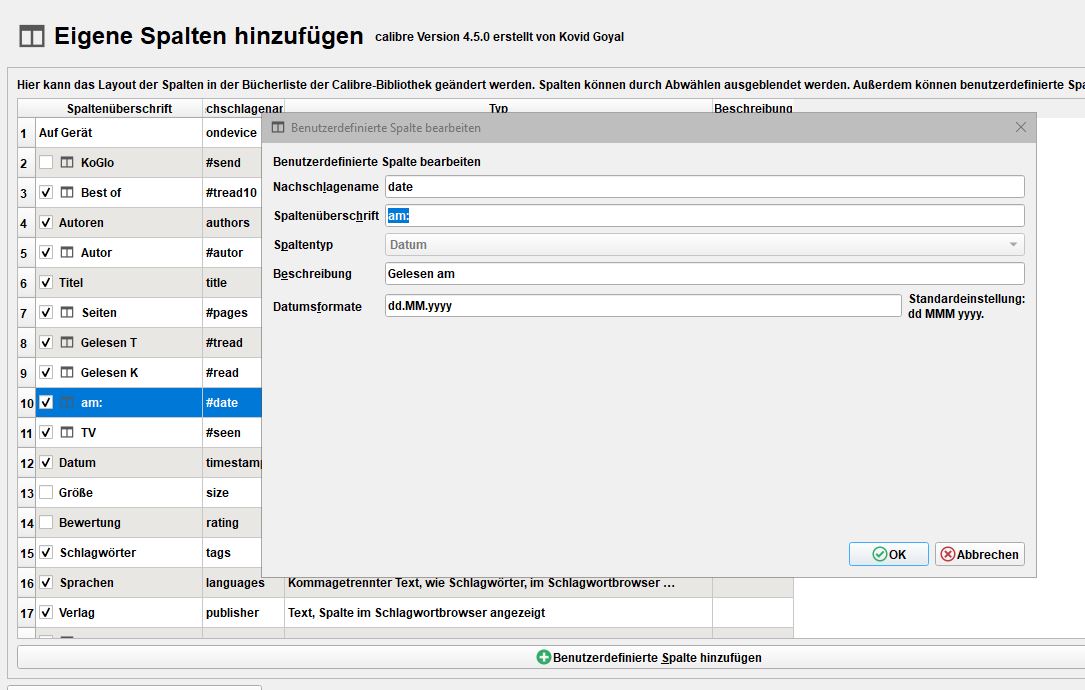Select the authors lookup name cell
The width and height of the screenshot is (1085, 690).
click(232, 223)
